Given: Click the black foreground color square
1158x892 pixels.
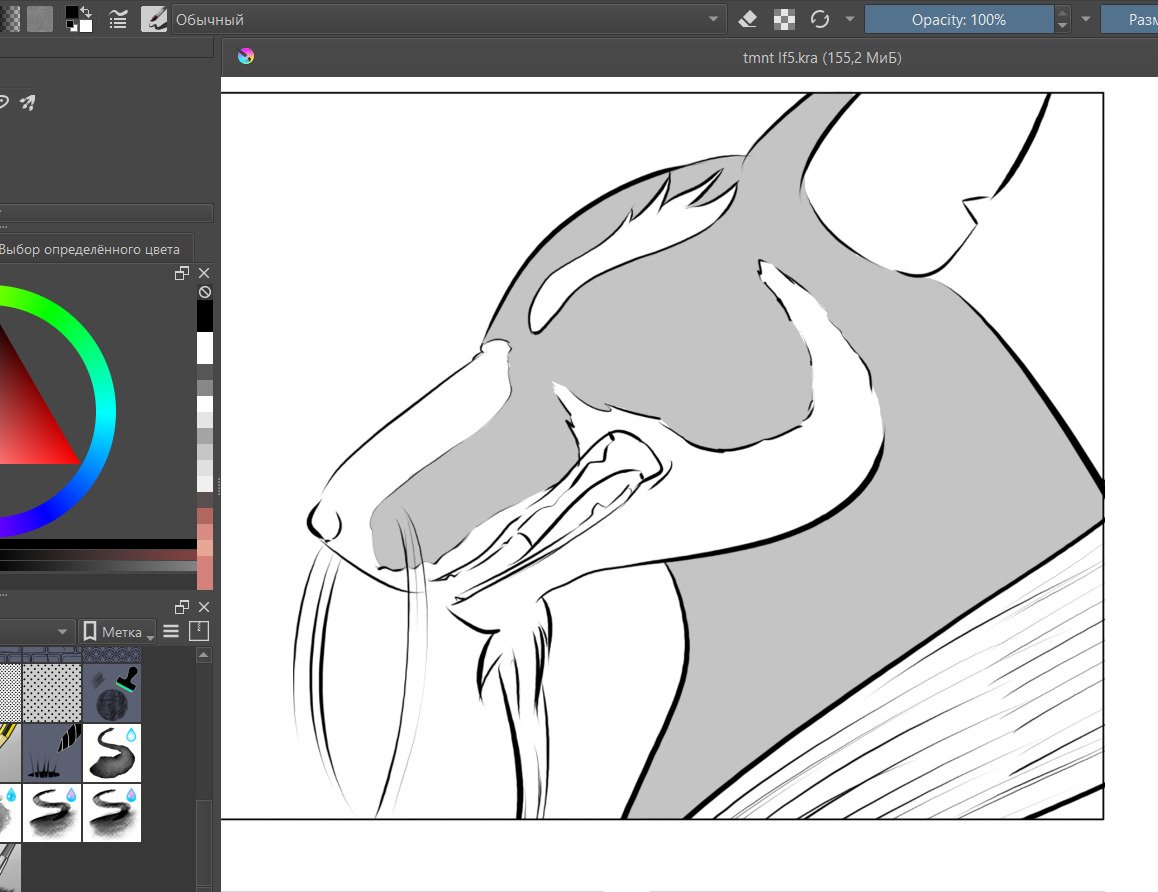Looking at the screenshot, I should coord(71,13).
